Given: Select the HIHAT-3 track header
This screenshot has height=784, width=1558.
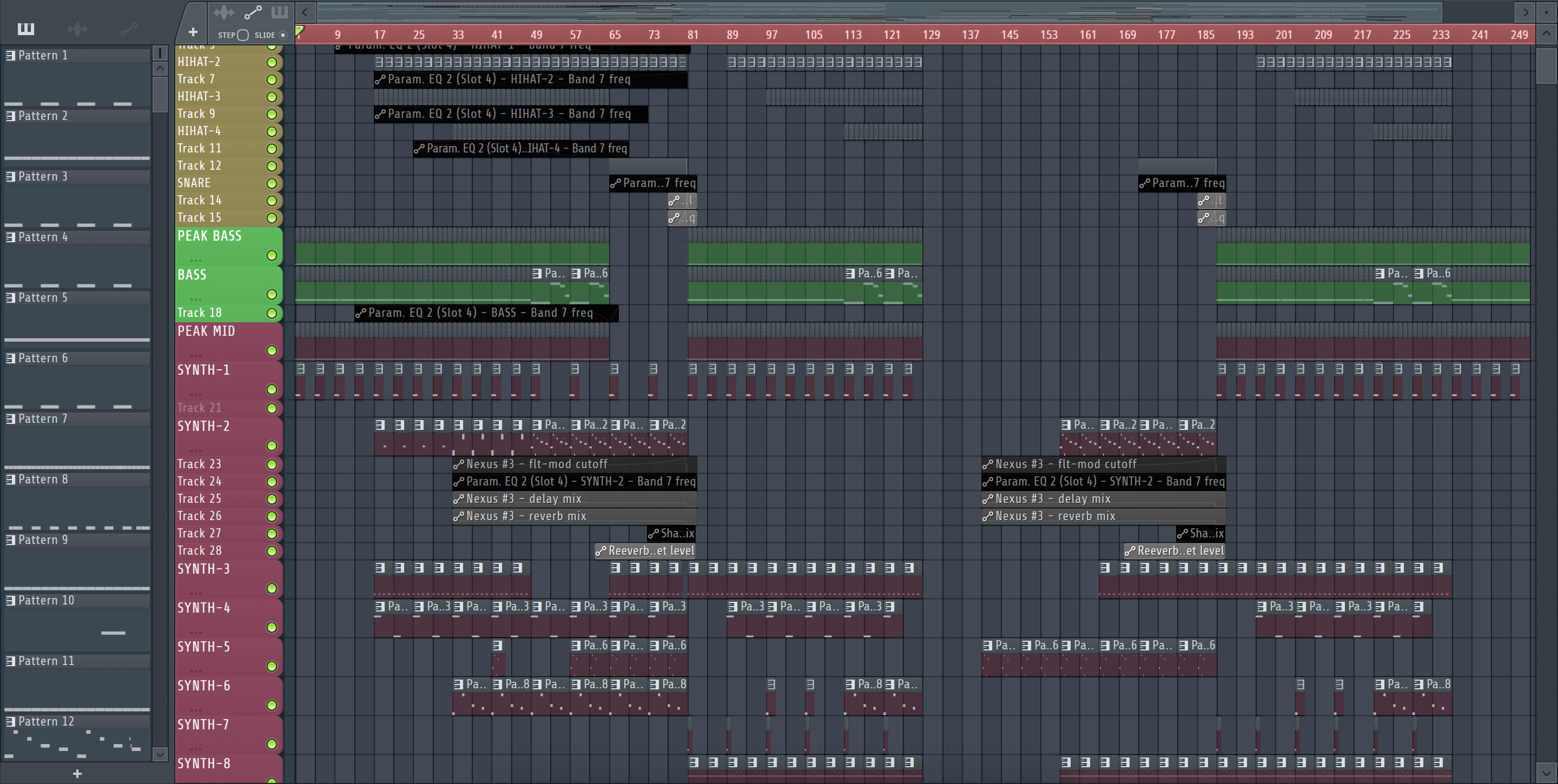Looking at the screenshot, I should pos(229,97).
